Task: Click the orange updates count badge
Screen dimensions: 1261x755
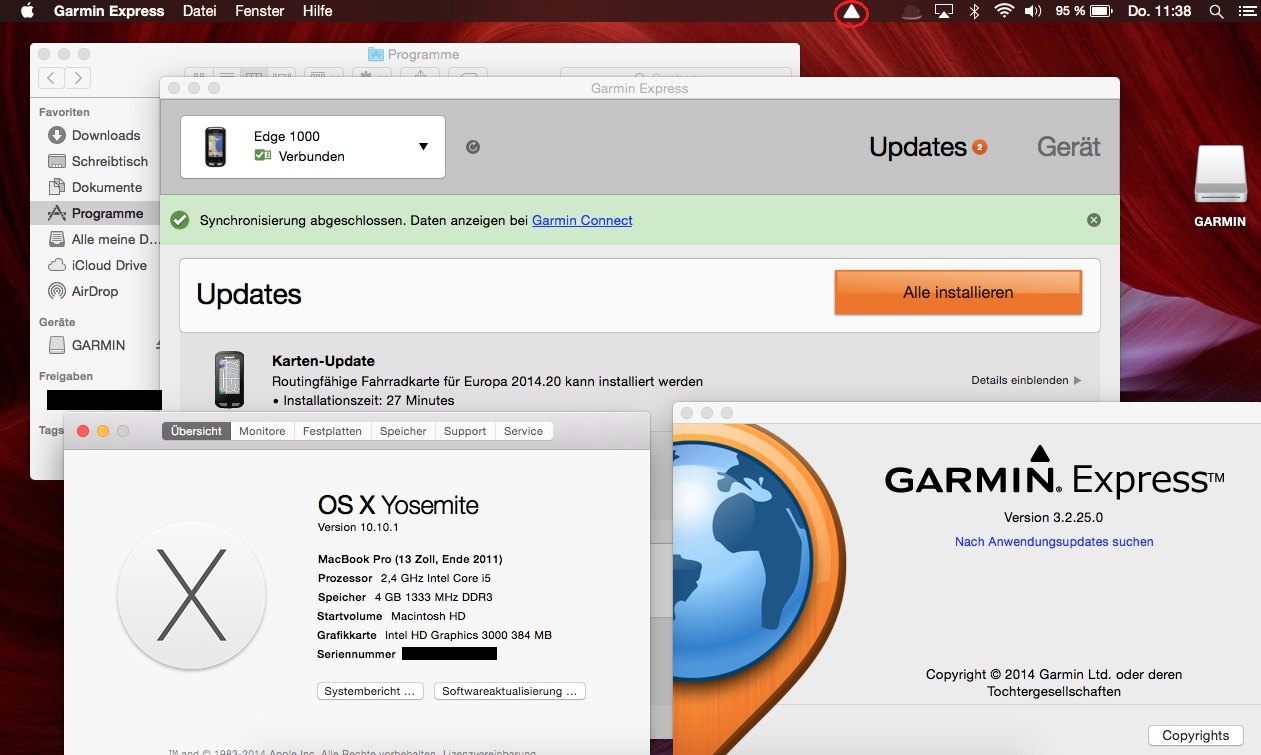Action: (980, 148)
